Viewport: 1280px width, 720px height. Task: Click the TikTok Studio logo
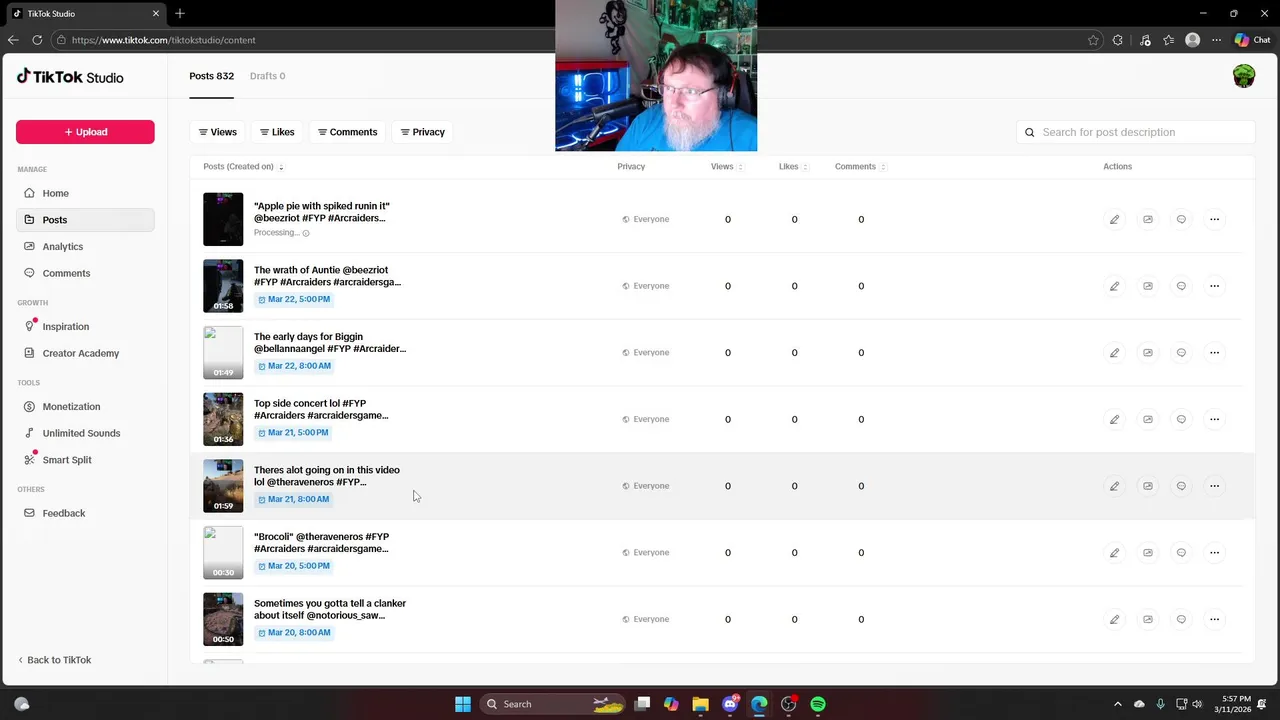pos(70,77)
